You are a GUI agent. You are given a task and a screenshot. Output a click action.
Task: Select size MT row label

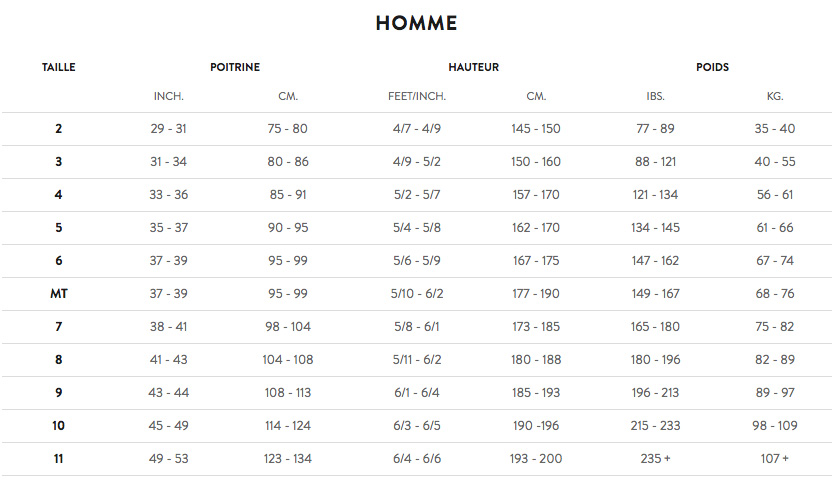(59, 294)
